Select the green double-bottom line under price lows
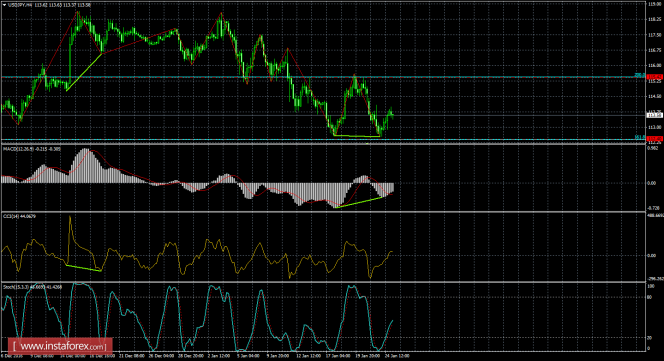Image resolution: width=664 pixels, height=361 pixels. [x=357, y=136]
